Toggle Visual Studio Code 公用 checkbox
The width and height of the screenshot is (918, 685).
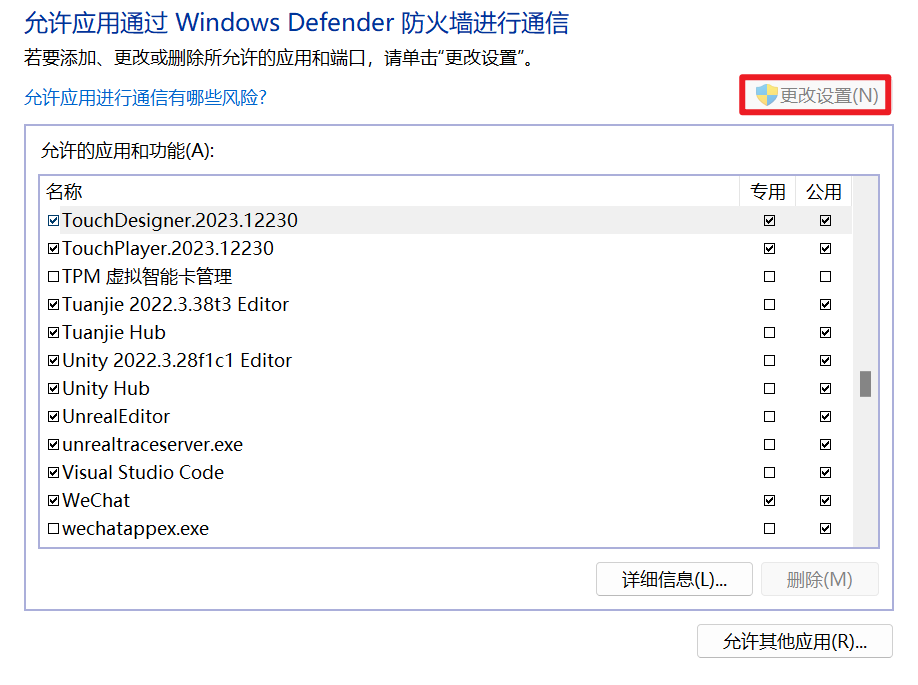tap(825, 472)
